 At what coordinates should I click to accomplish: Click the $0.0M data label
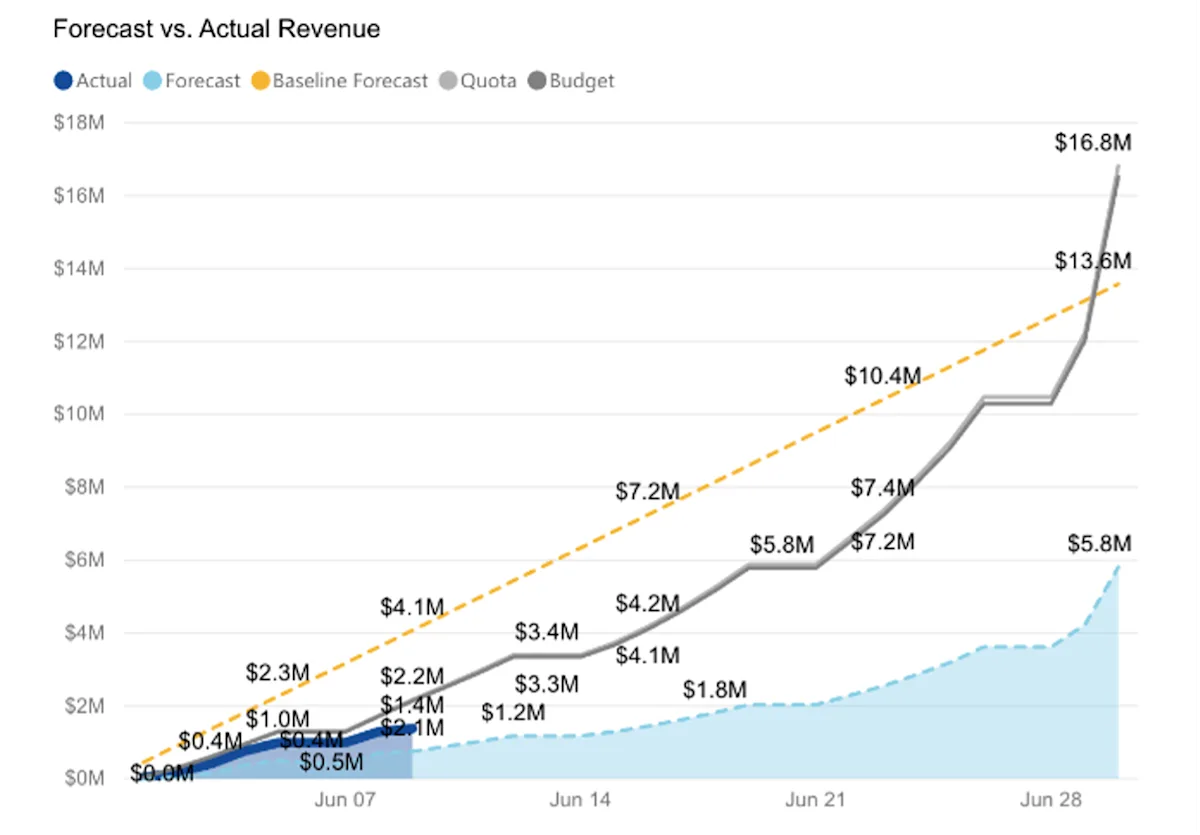coord(162,773)
